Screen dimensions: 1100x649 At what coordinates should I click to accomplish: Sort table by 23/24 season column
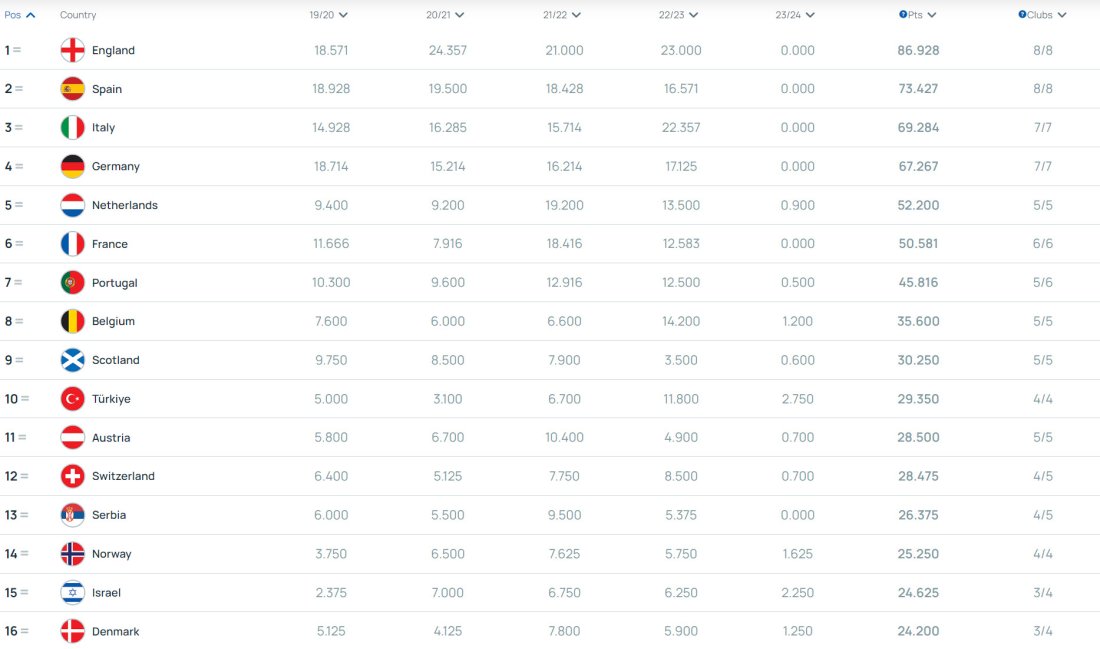point(795,15)
